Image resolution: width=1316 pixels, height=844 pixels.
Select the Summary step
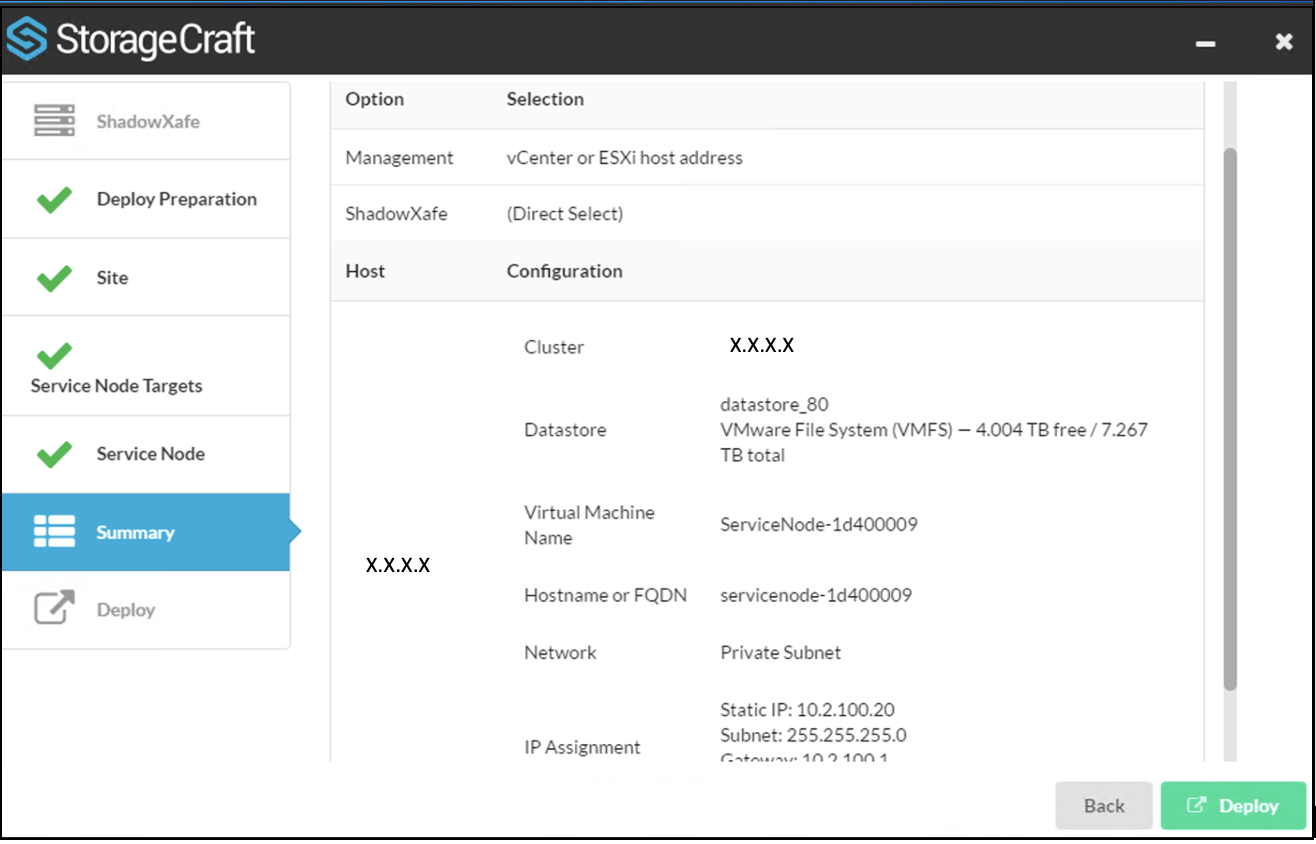pos(146,532)
